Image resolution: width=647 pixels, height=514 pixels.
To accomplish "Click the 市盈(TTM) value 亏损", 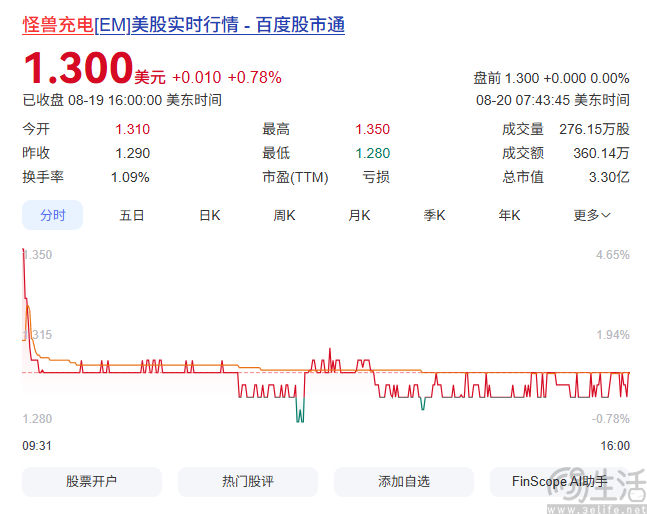I will pyautogui.click(x=376, y=177).
